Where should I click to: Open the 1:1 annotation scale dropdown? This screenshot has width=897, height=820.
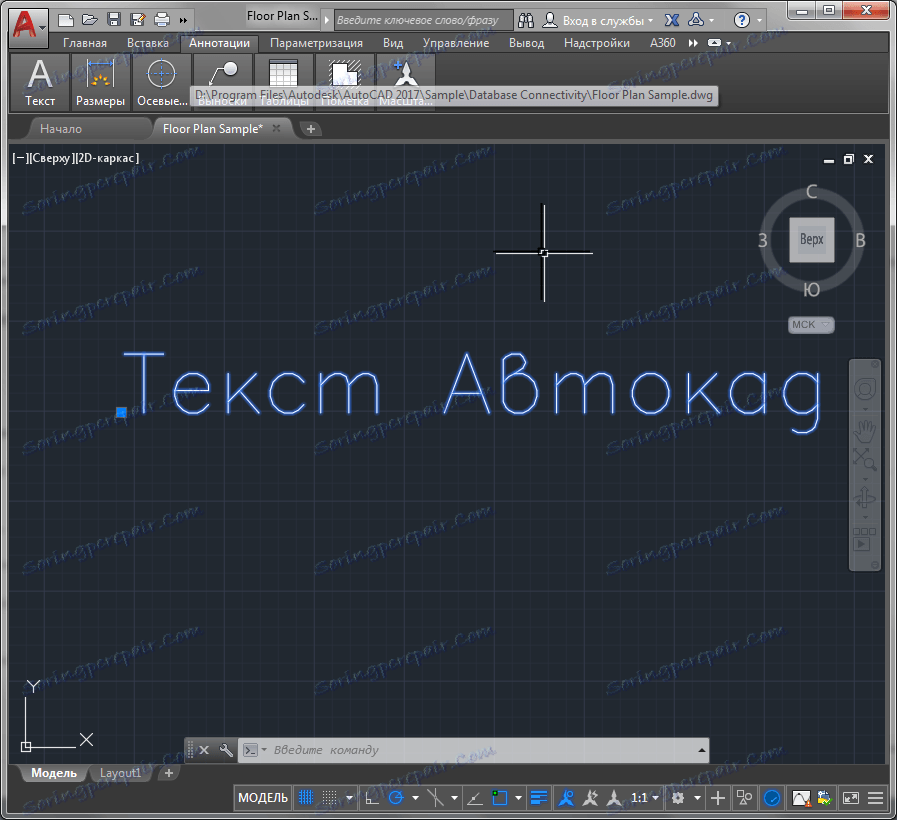(644, 797)
